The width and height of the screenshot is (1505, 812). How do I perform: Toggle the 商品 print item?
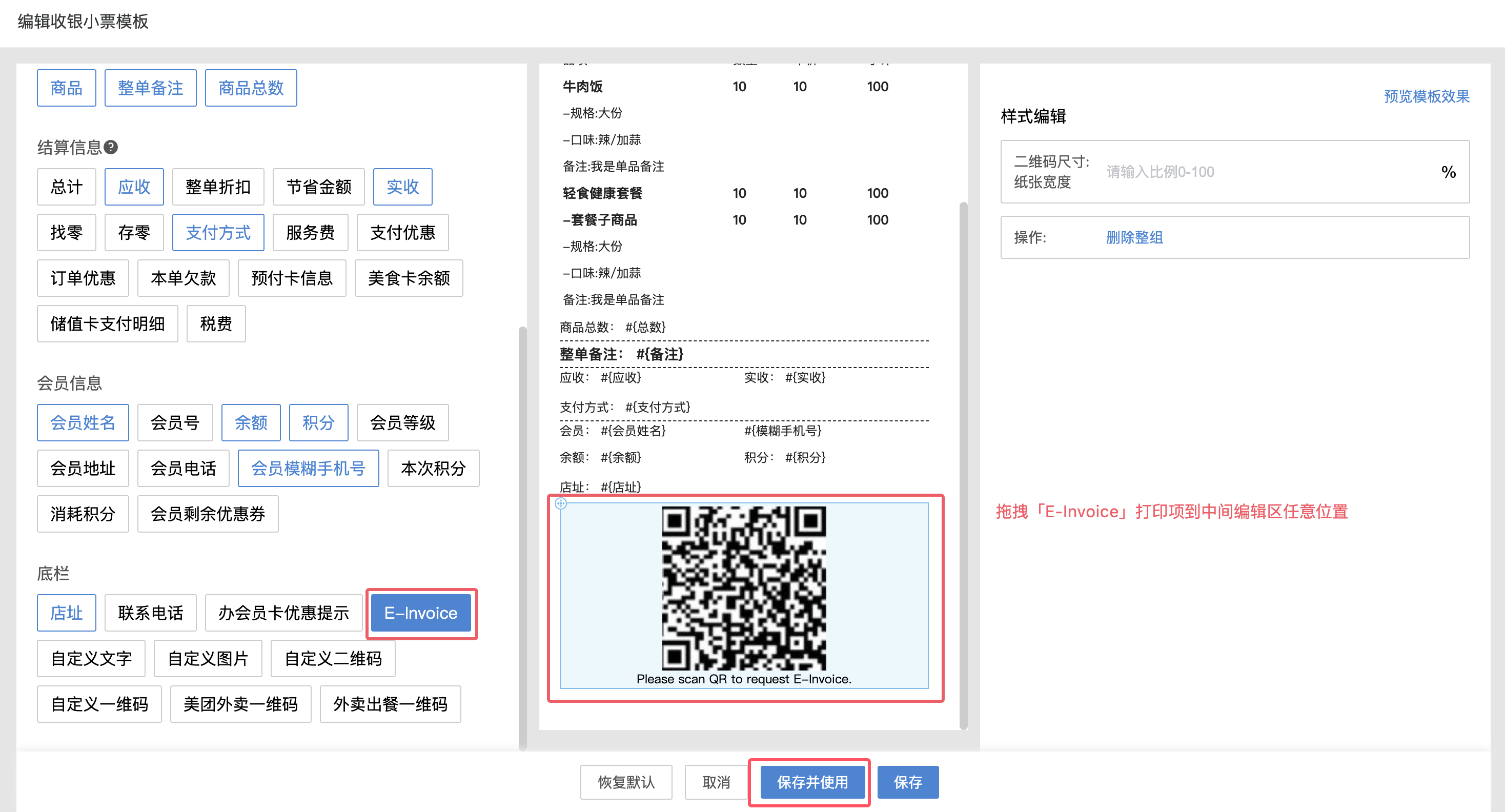coord(67,88)
